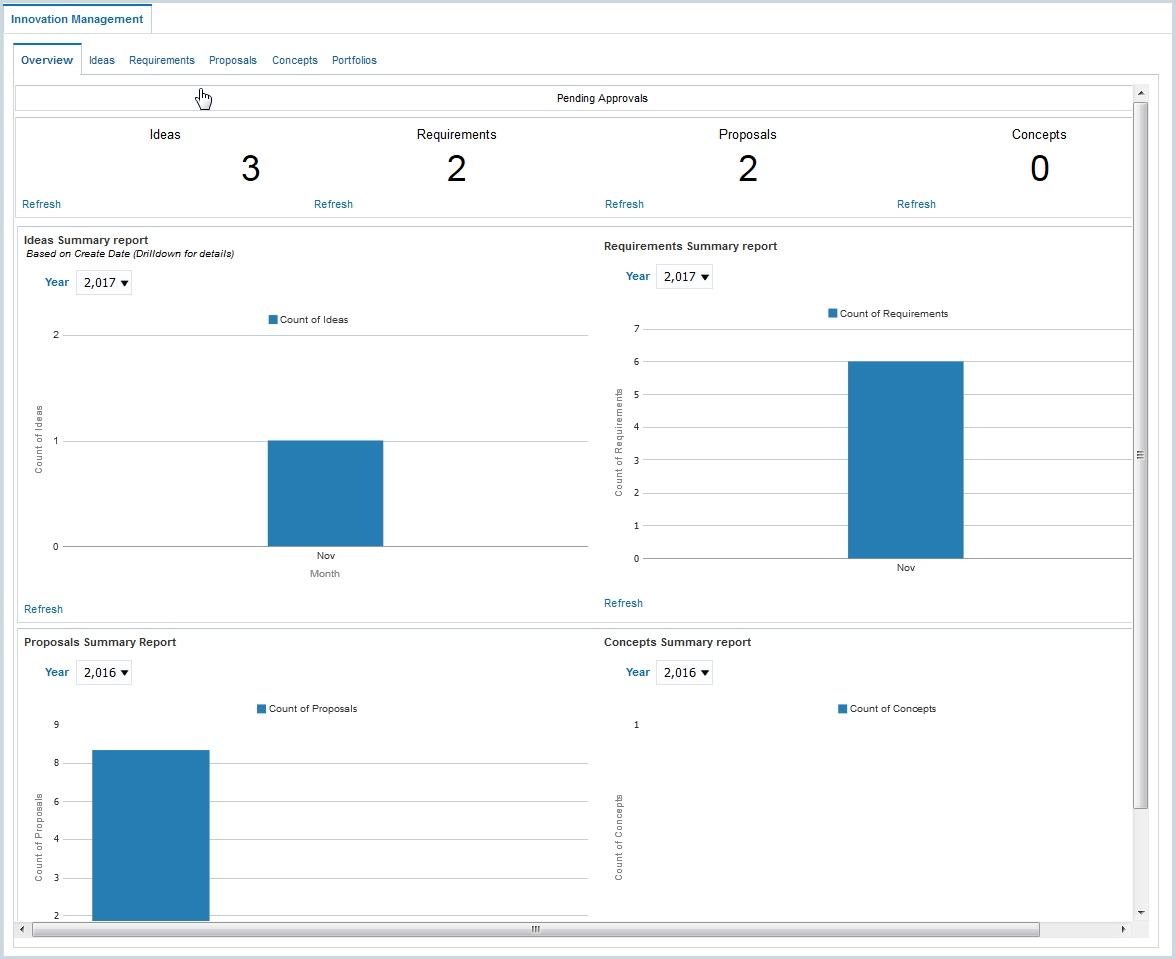Click the November bar in Requirements chart
The width and height of the screenshot is (1175, 959).
click(905, 460)
